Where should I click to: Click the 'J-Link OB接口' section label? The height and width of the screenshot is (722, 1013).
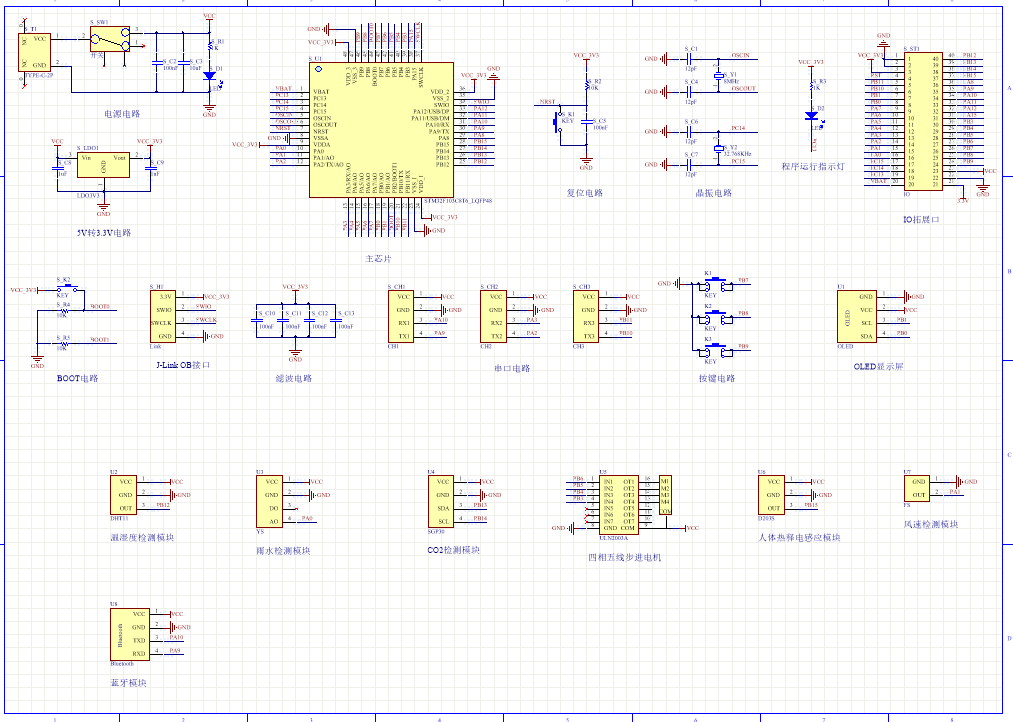(183, 365)
